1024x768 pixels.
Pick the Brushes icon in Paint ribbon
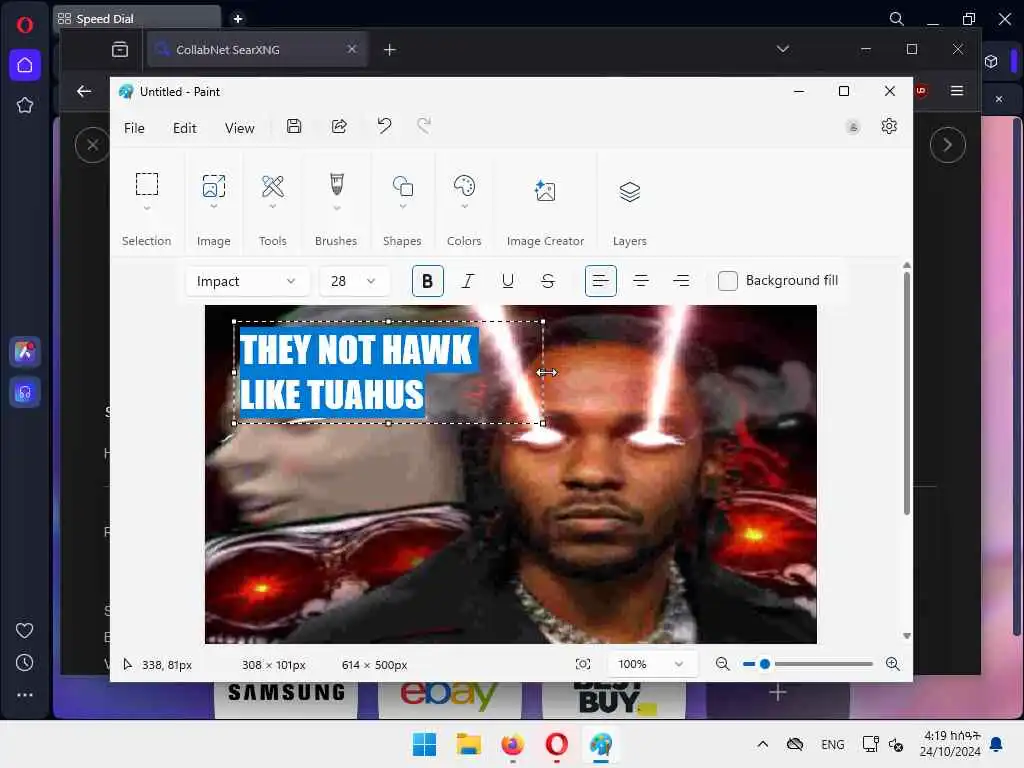coord(336,184)
